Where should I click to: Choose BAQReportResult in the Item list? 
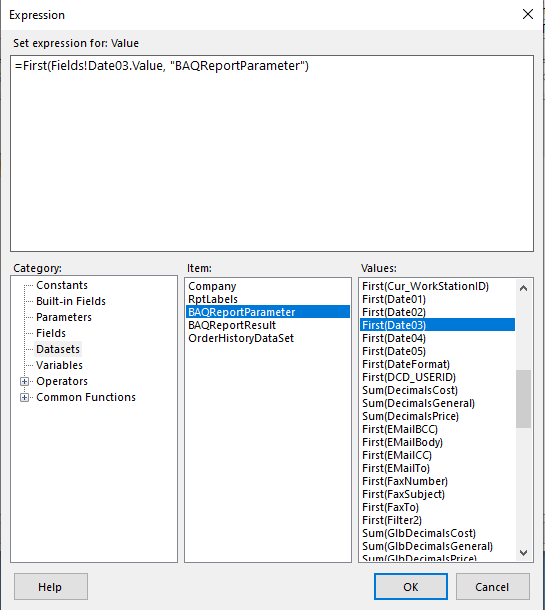pos(267,325)
